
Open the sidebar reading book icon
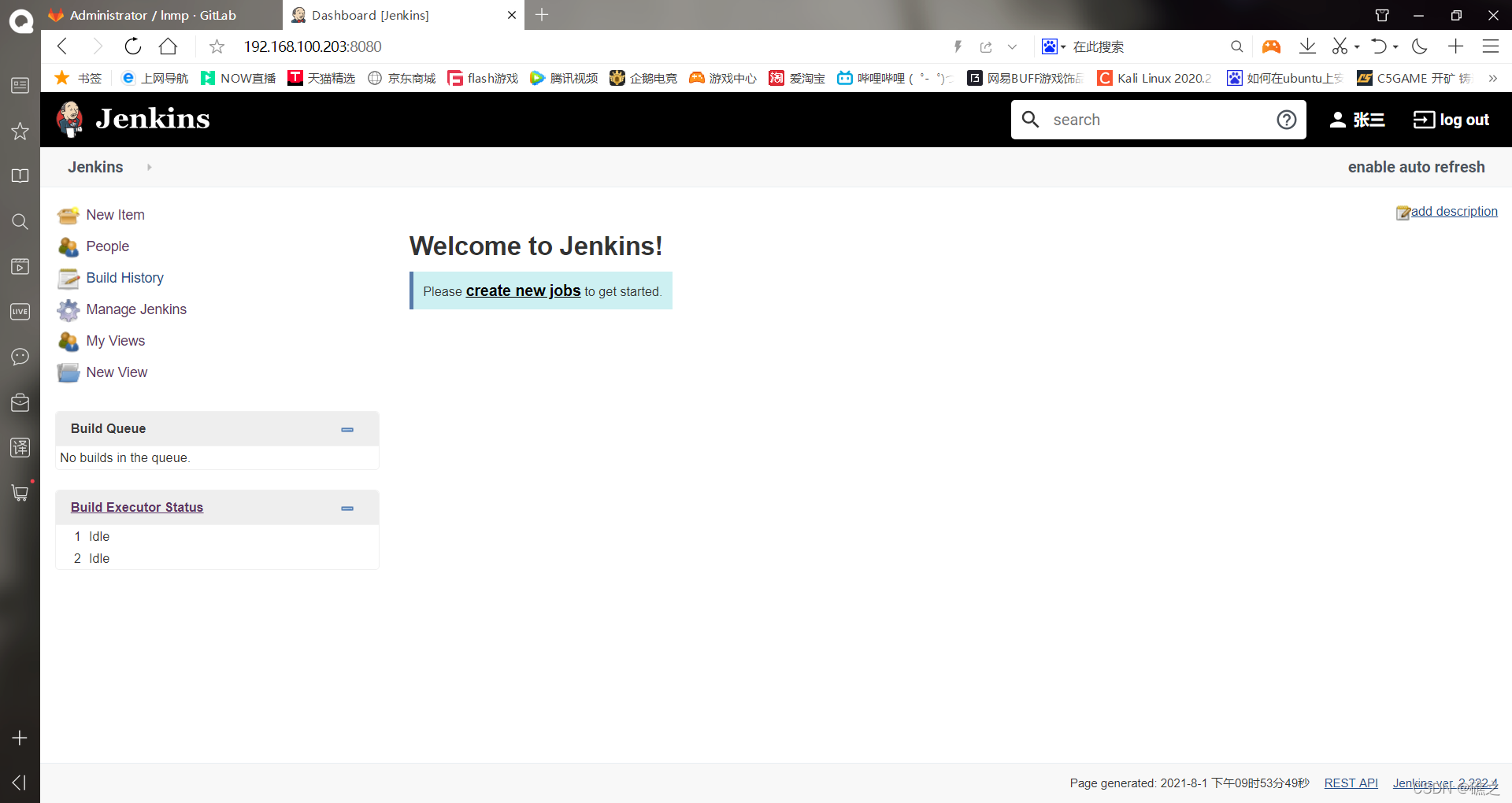(20, 176)
